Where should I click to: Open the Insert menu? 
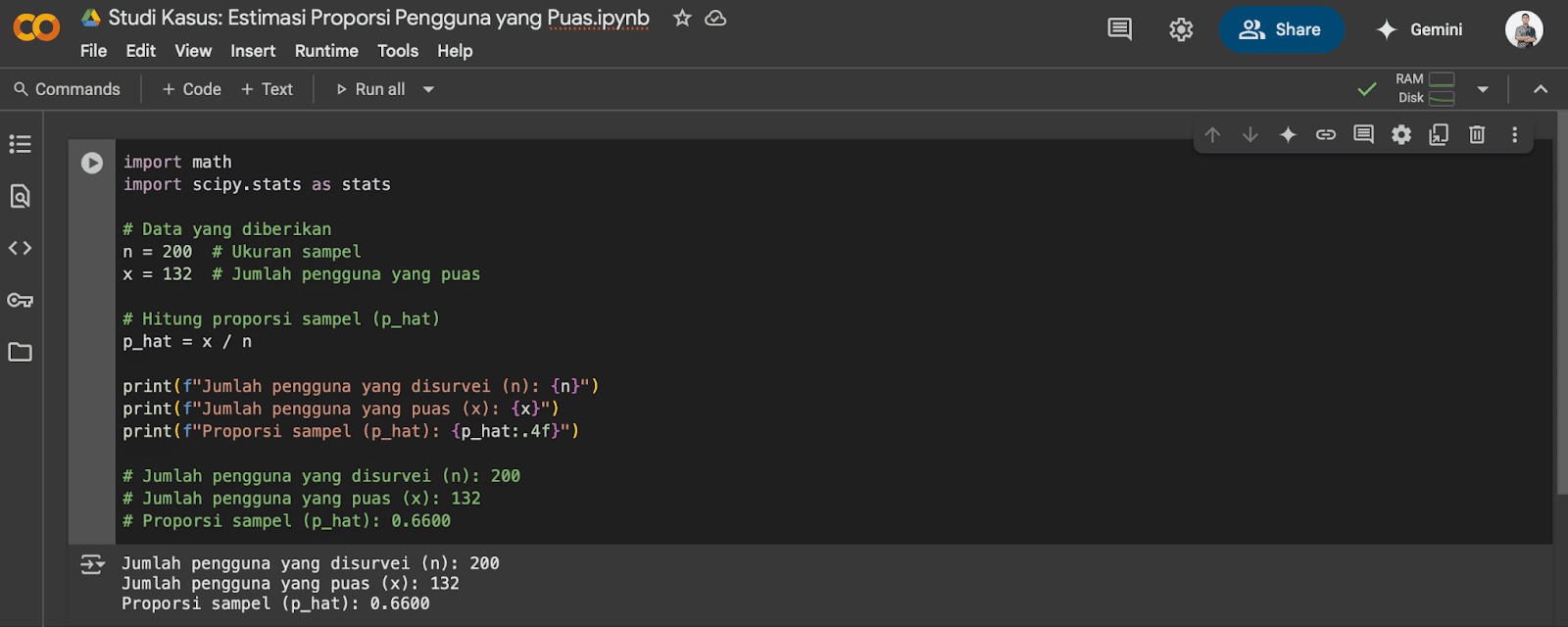point(253,51)
